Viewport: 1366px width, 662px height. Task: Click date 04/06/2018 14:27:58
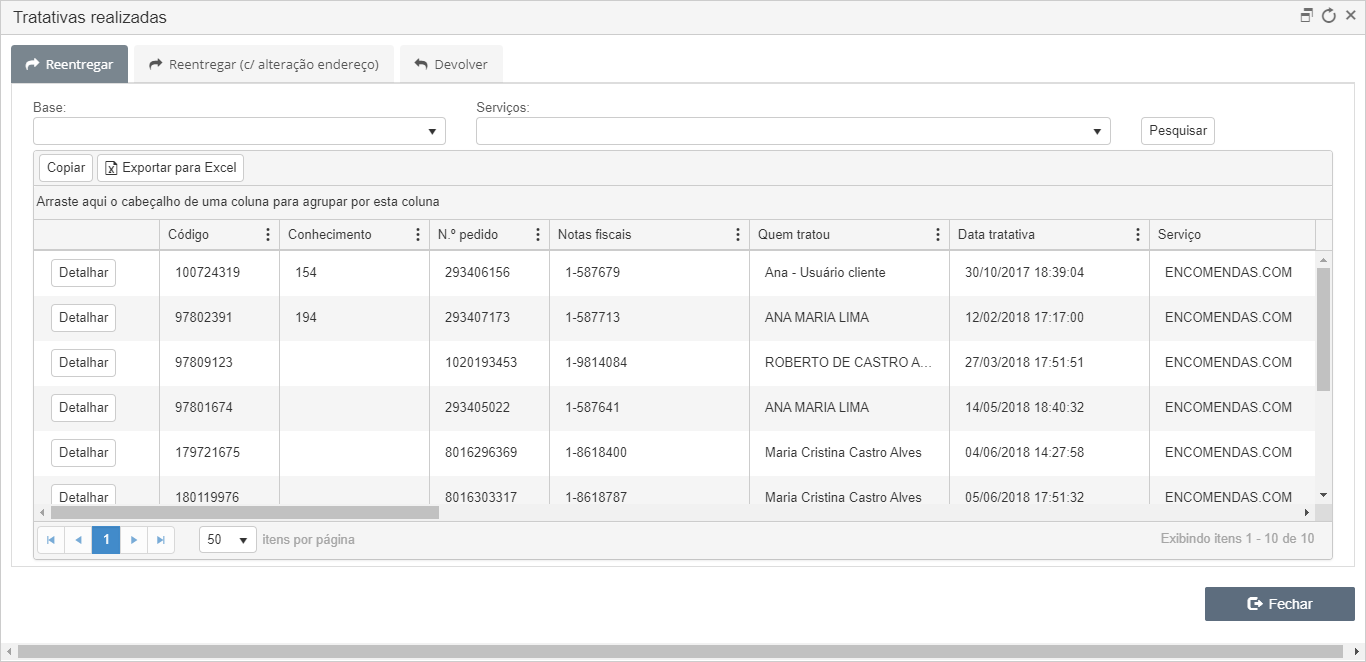(x=1024, y=453)
